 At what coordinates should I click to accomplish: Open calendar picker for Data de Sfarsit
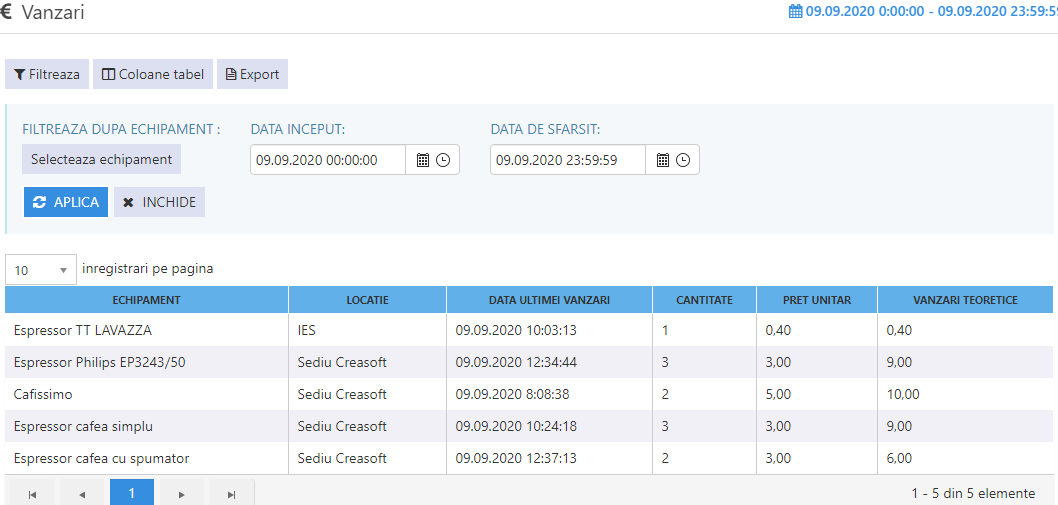(663, 160)
